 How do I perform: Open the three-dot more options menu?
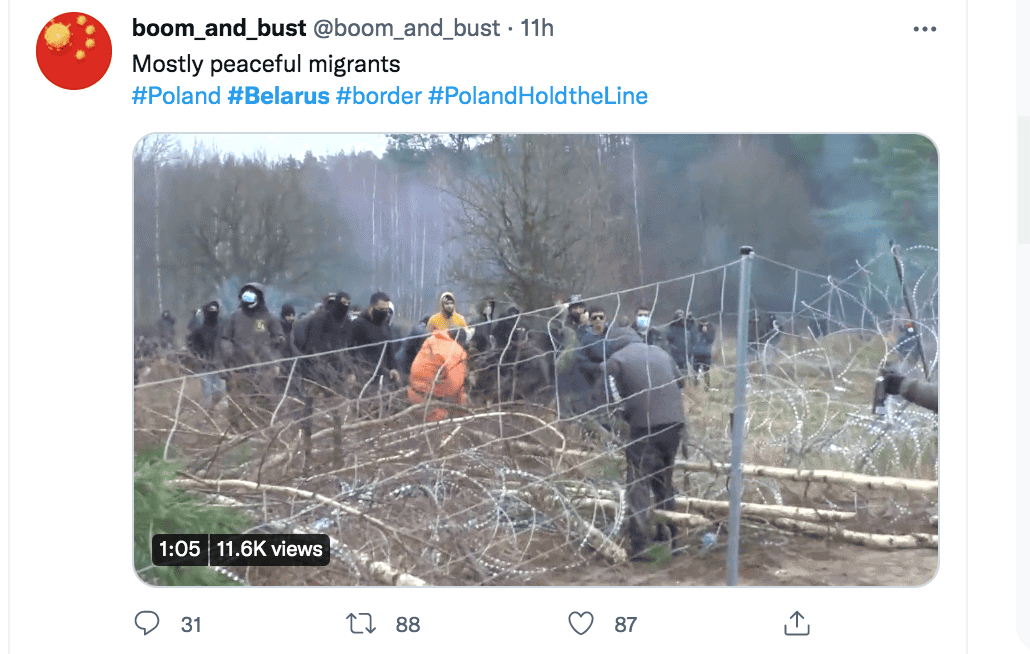925,29
